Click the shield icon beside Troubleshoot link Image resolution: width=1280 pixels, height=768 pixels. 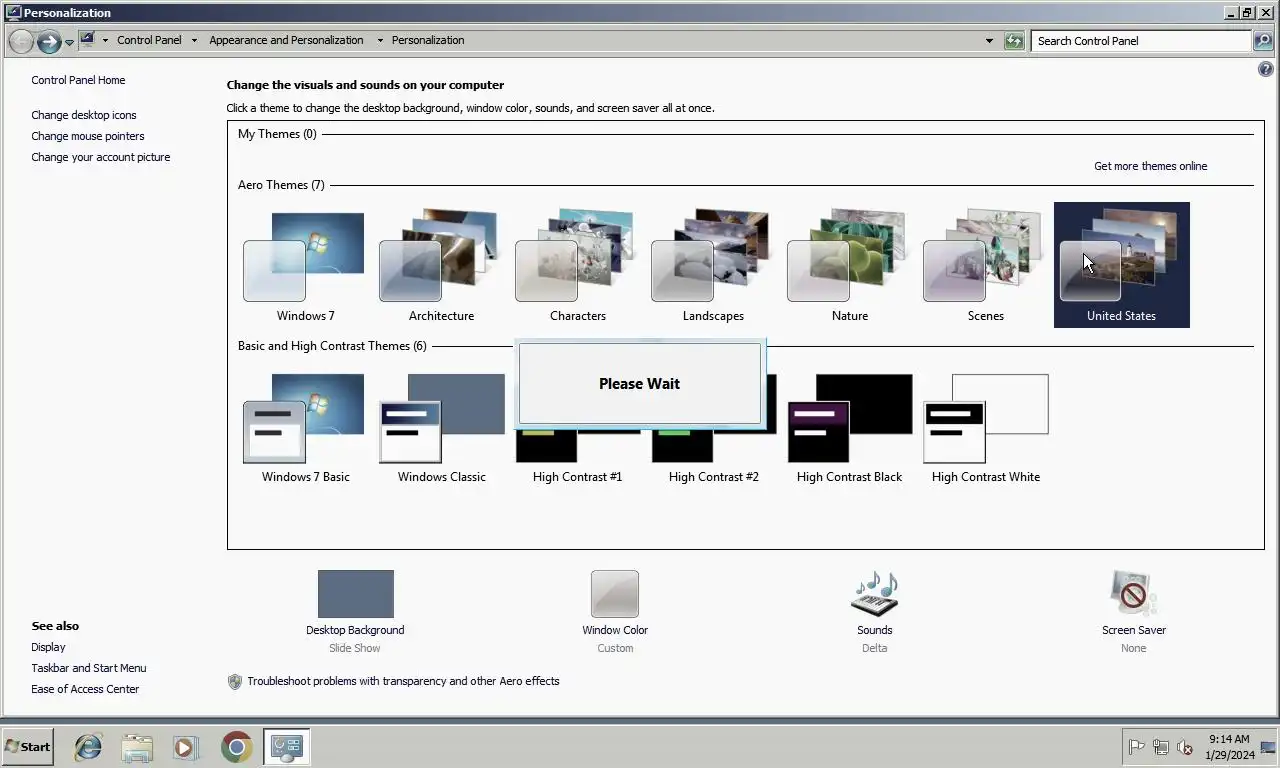[235, 681]
